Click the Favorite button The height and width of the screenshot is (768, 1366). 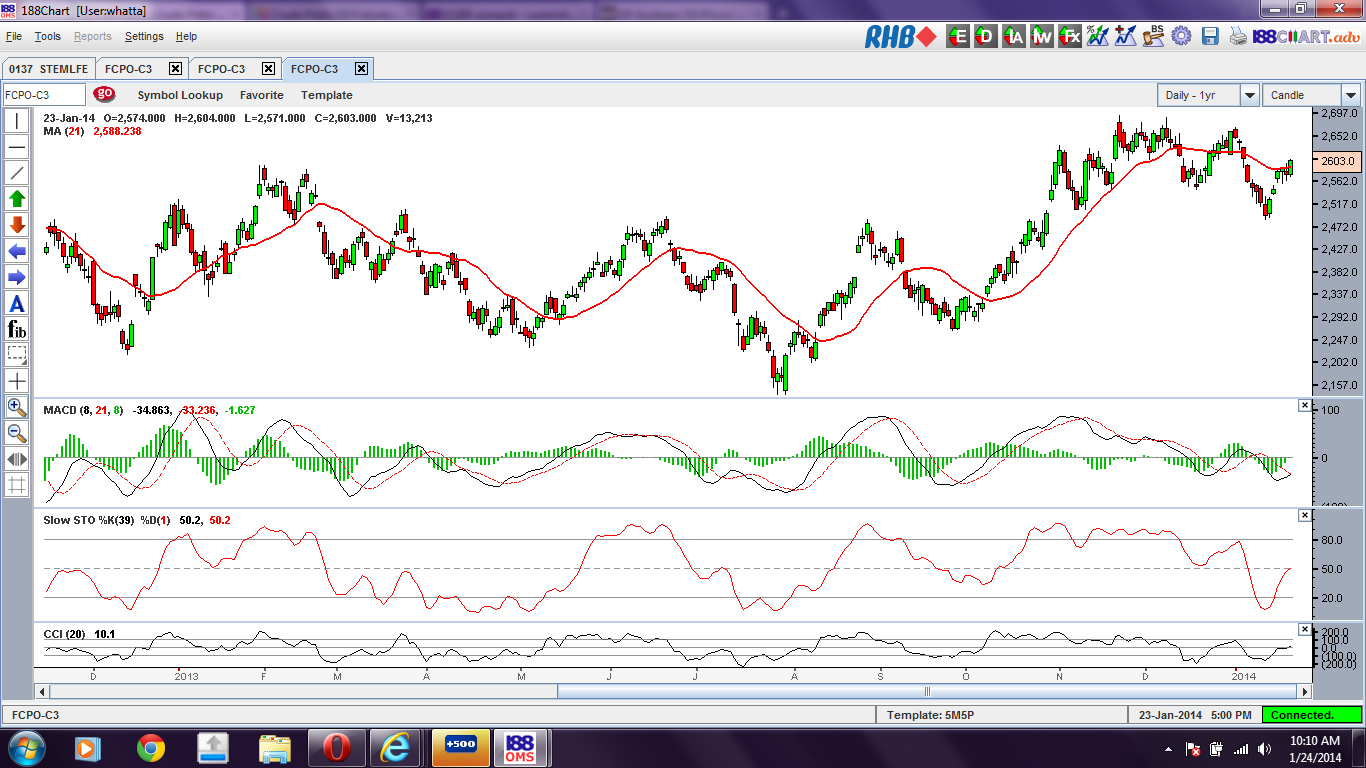[x=261, y=95]
